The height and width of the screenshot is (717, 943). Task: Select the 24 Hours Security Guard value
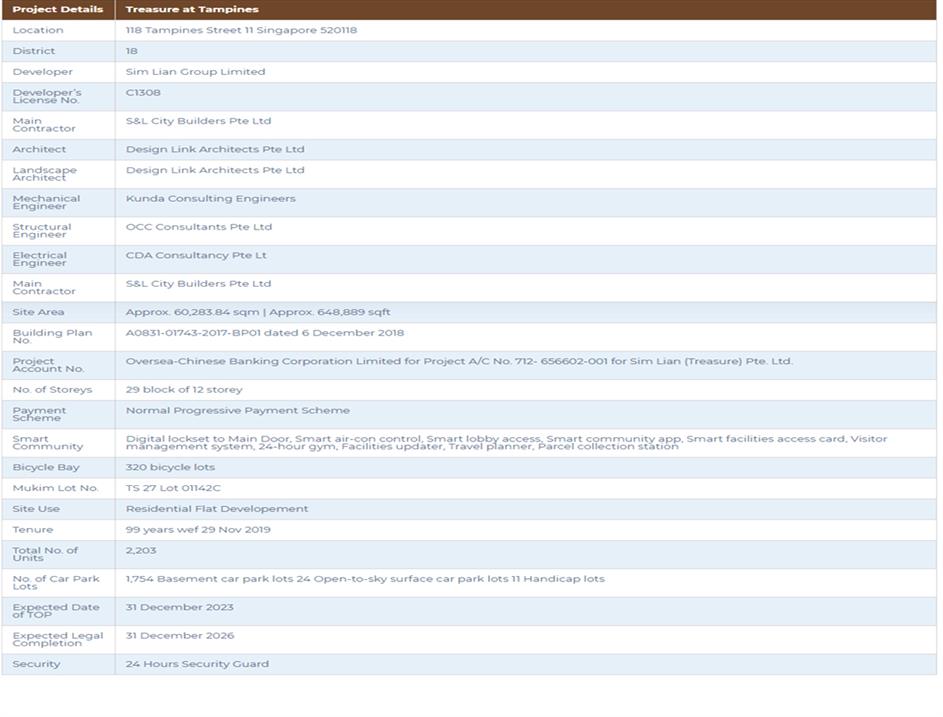pos(197,664)
